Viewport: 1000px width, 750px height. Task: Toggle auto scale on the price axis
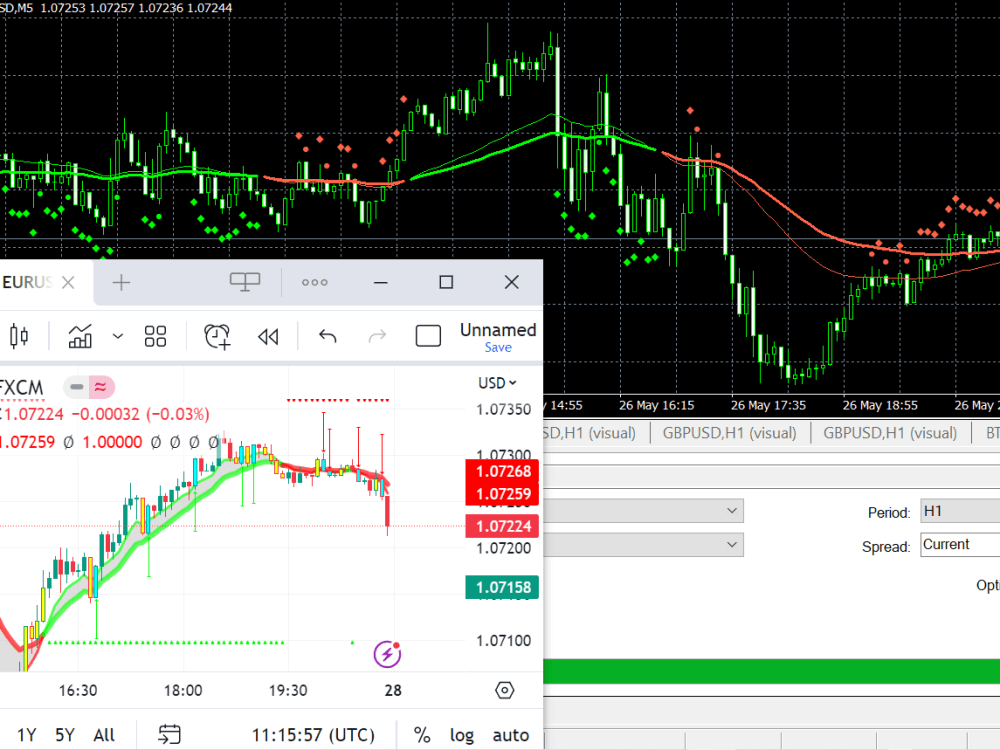(x=510, y=734)
